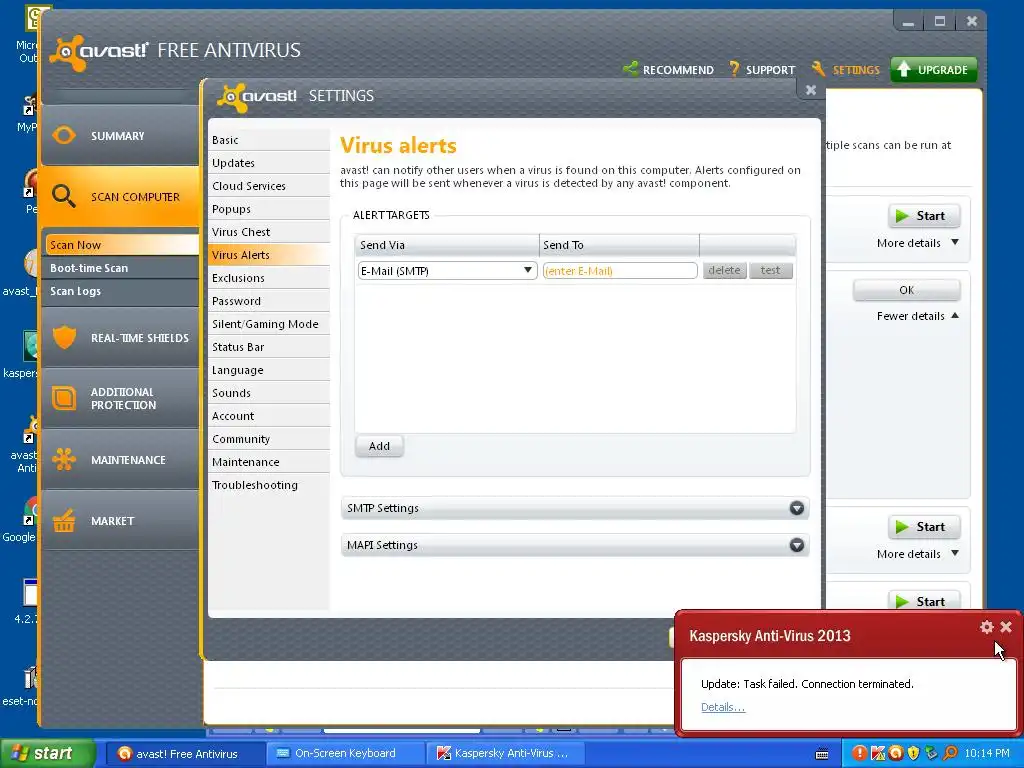Open the Status Bar settings tab
Image resolution: width=1024 pixels, height=768 pixels.
tap(269, 347)
